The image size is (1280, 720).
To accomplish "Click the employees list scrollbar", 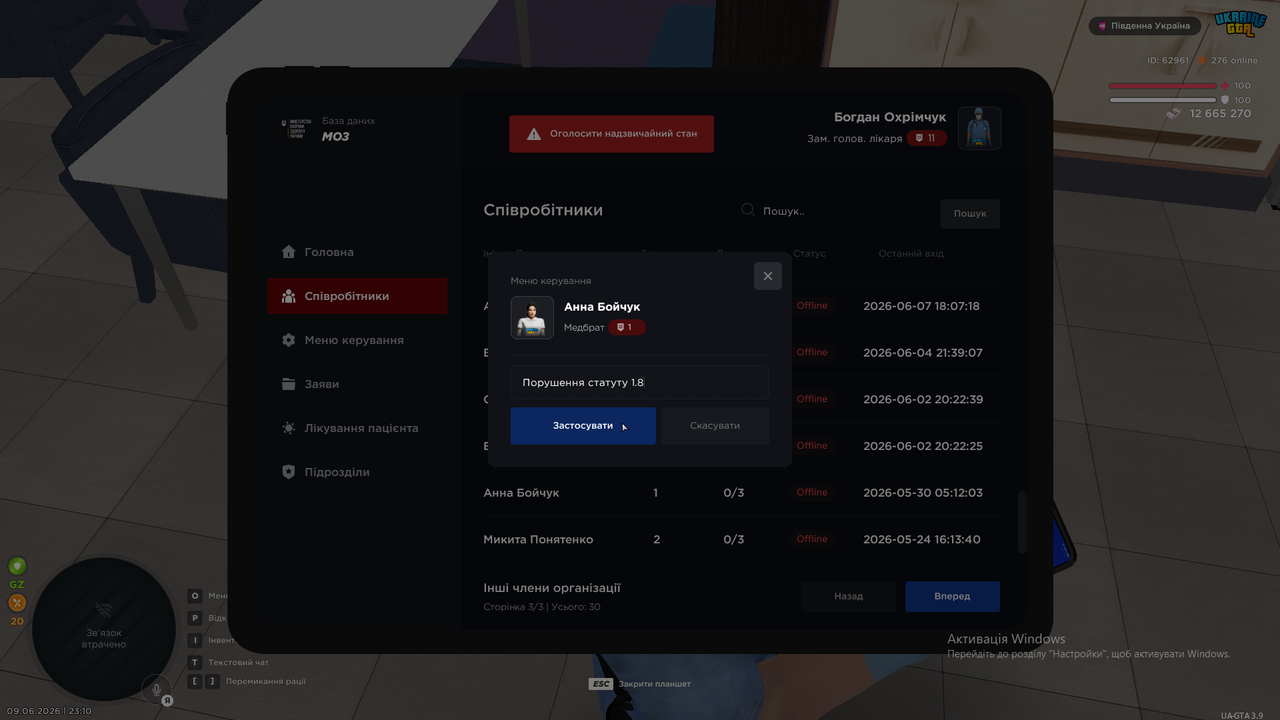I will (x=1022, y=522).
